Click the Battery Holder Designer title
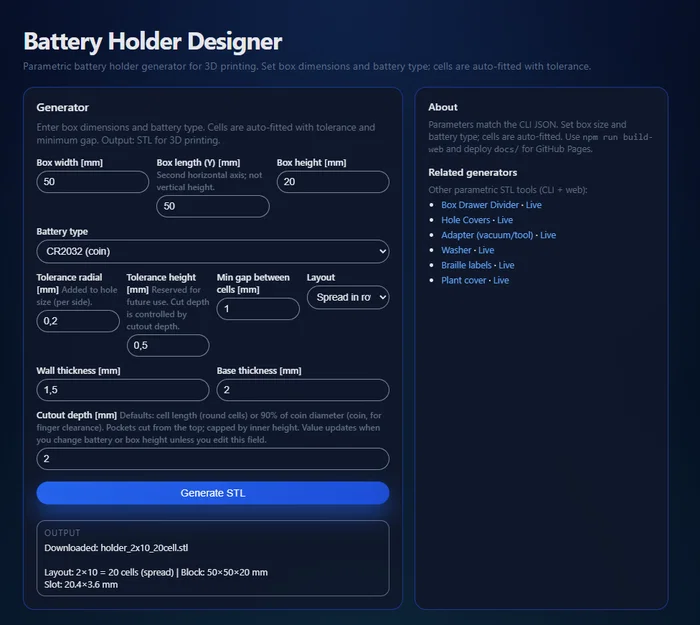The width and height of the screenshot is (700, 625). [153, 42]
